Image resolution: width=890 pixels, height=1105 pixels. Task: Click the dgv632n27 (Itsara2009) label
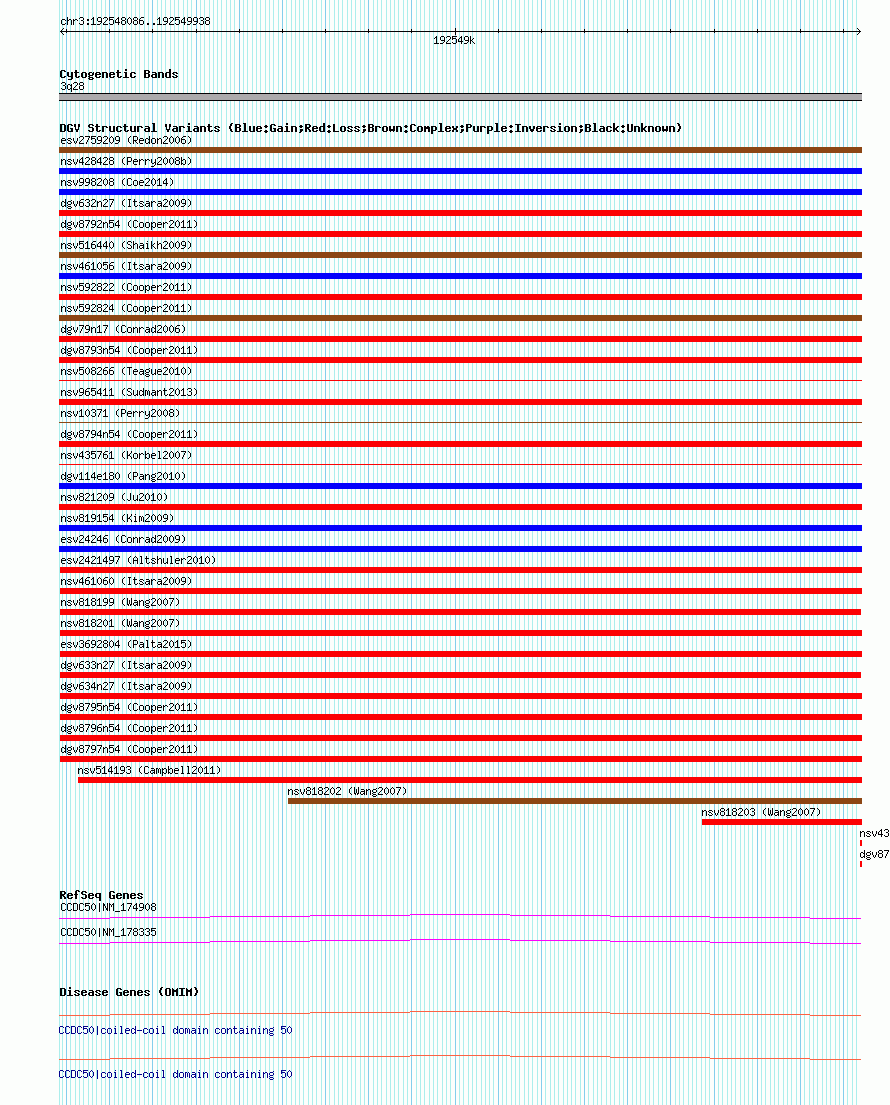coord(126,204)
